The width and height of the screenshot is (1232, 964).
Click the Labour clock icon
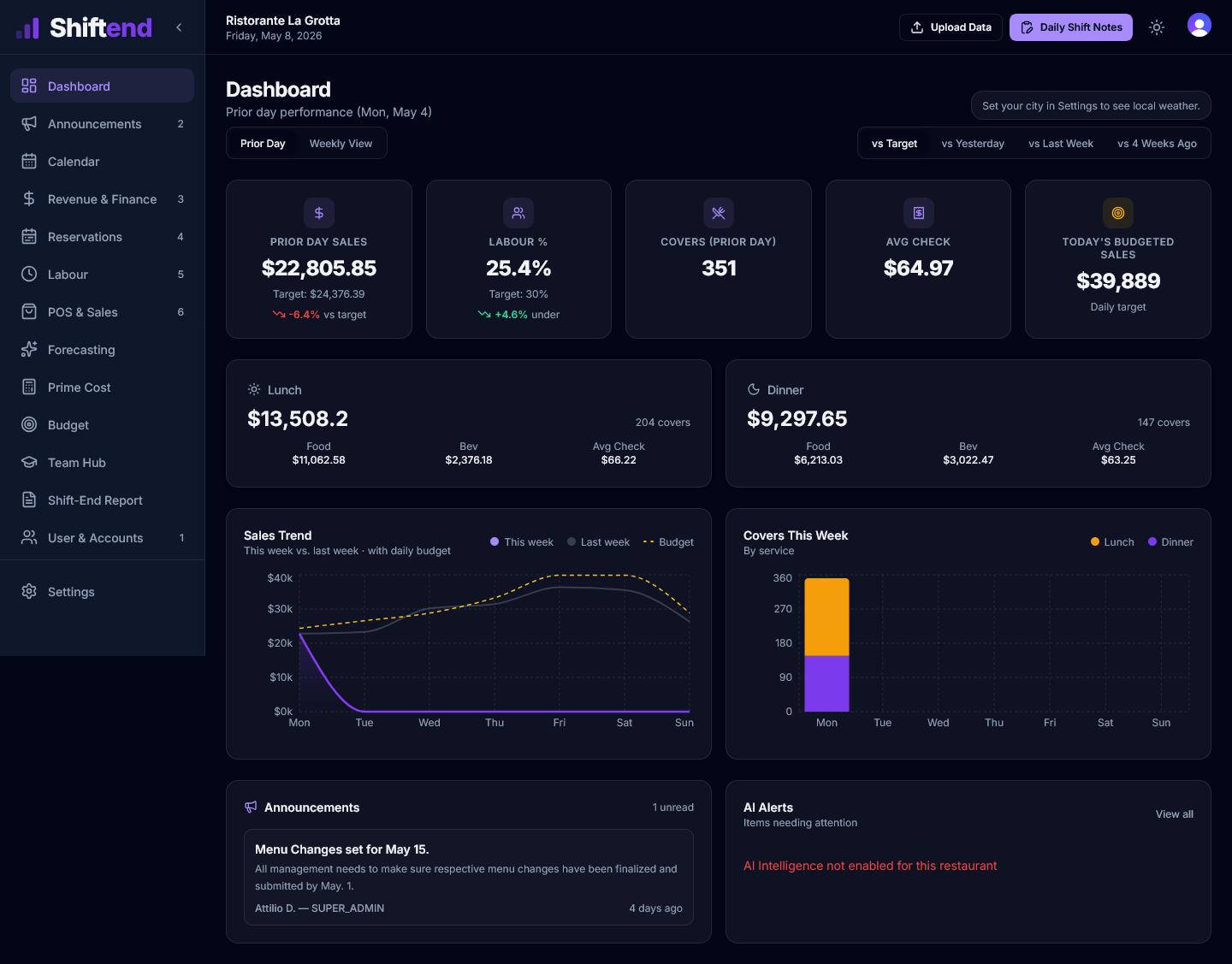pos(29,274)
